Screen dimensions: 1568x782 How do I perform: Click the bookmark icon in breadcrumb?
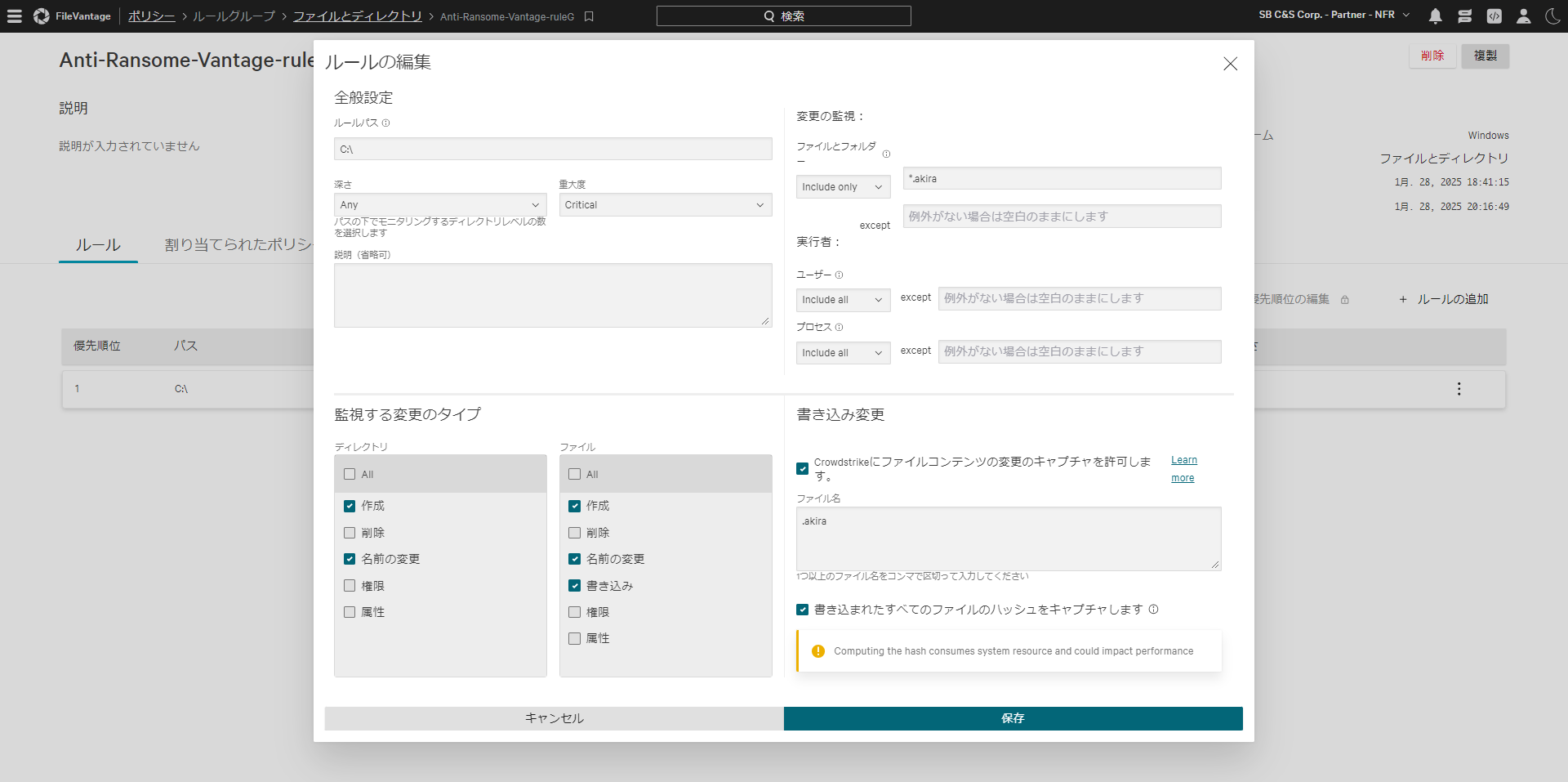pyautogui.click(x=589, y=16)
